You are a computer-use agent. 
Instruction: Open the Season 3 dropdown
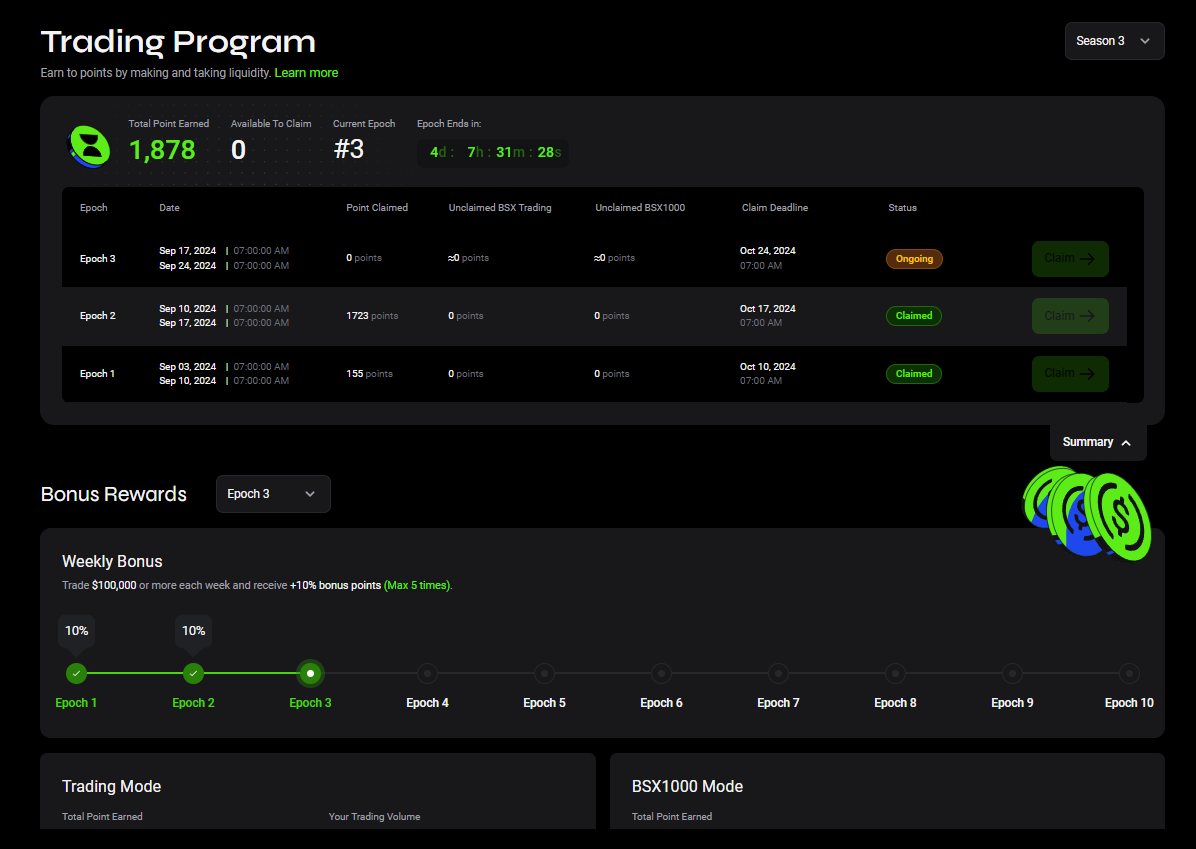pyautogui.click(x=1114, y=41)
